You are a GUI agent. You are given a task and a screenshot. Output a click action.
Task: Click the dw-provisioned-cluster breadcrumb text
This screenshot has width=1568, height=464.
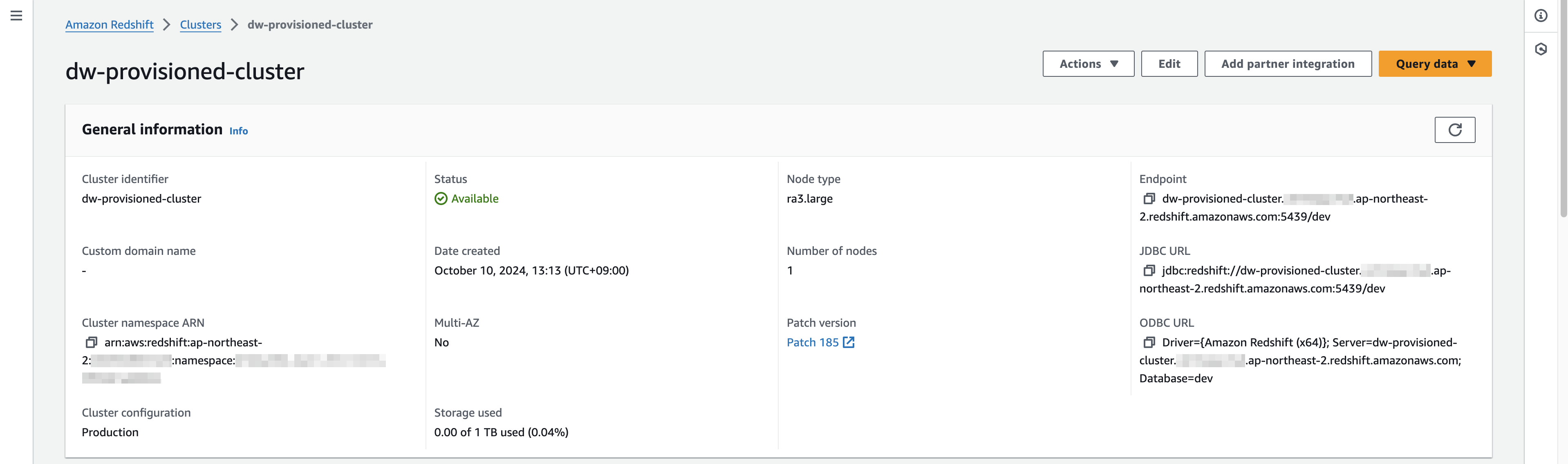coord(310,25)
